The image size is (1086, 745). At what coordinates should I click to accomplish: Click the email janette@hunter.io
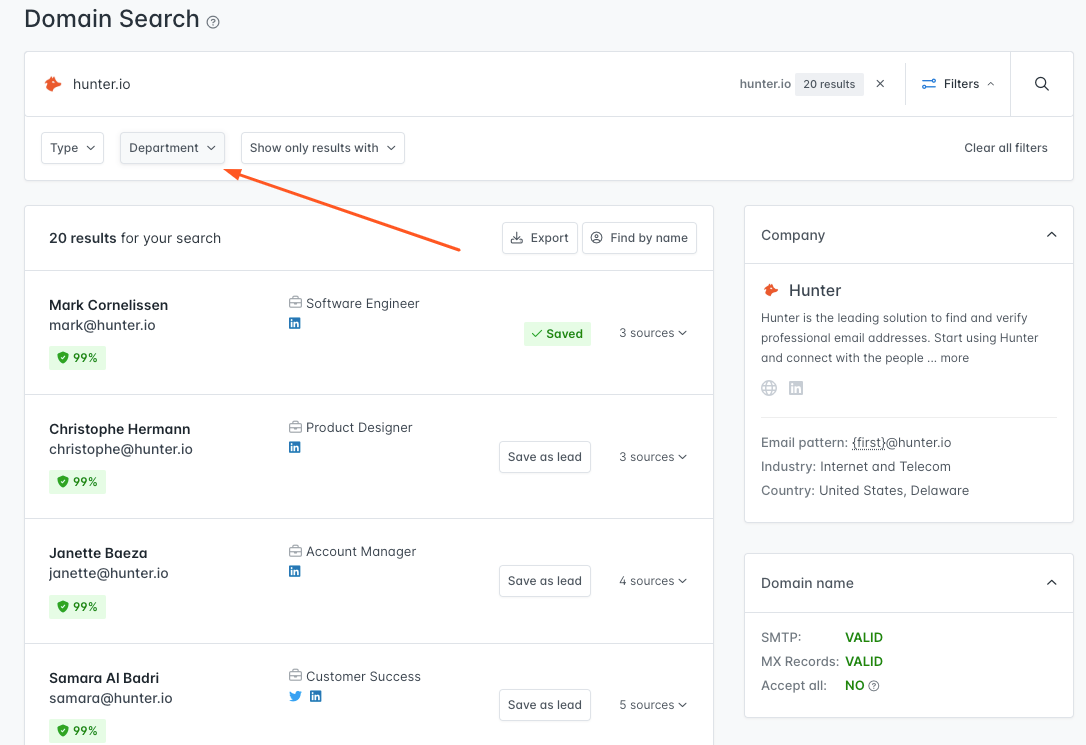point(109,573)
